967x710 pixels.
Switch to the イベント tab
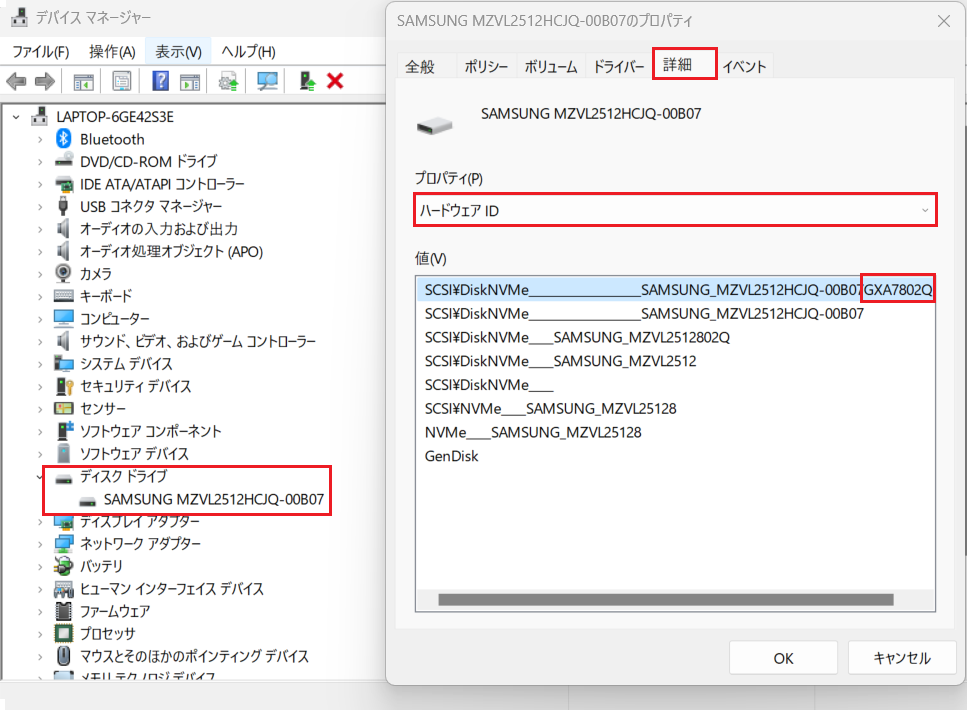coord(744,67)
